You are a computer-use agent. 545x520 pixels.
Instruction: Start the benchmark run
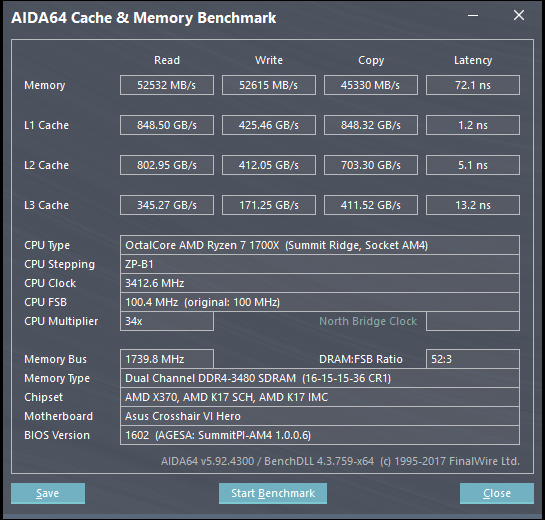point(273,493)
